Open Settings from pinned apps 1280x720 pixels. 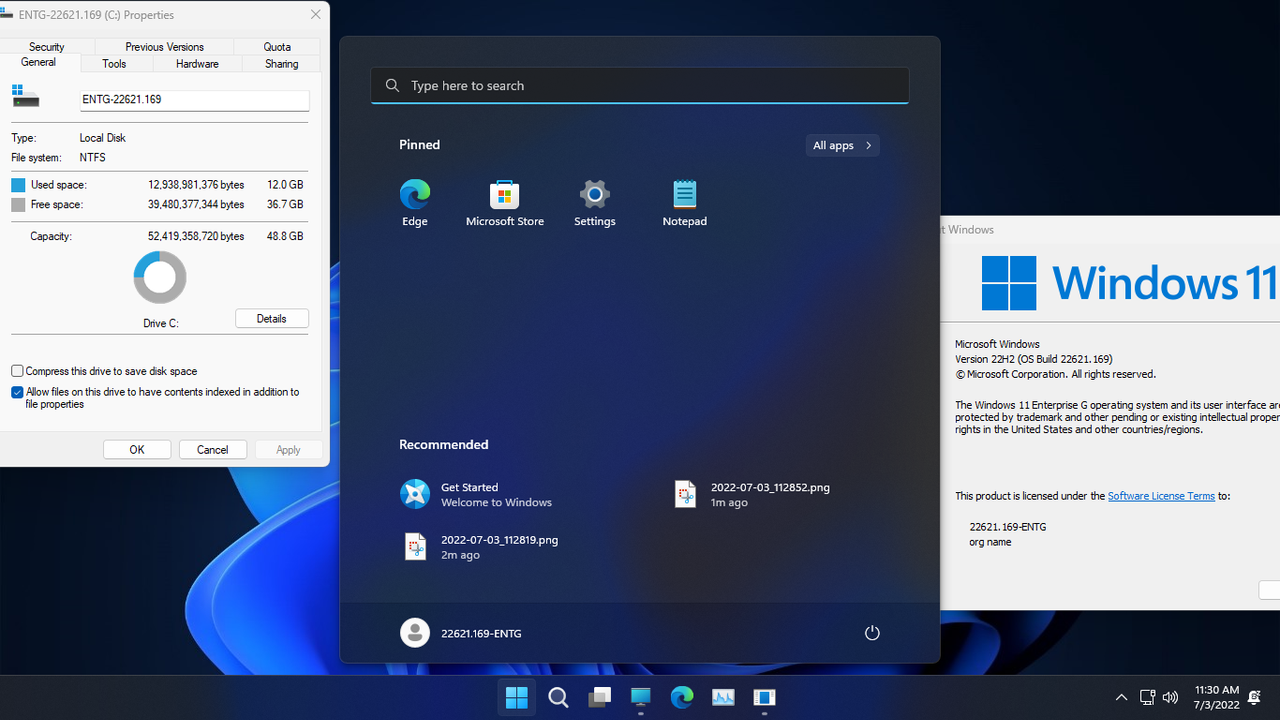(x=595, y=203)
